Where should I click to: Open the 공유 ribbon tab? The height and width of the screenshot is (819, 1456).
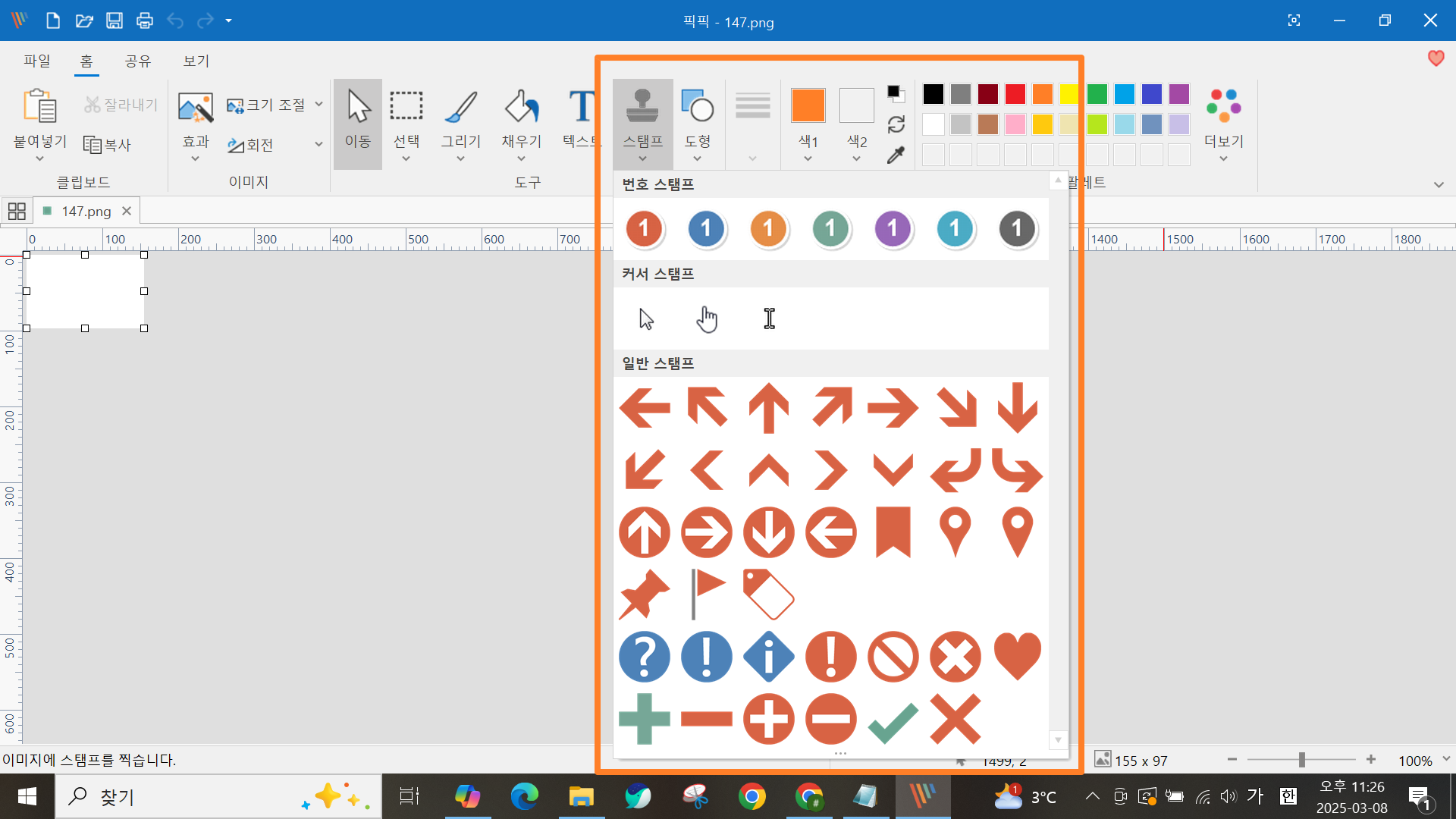coord(137,61)
